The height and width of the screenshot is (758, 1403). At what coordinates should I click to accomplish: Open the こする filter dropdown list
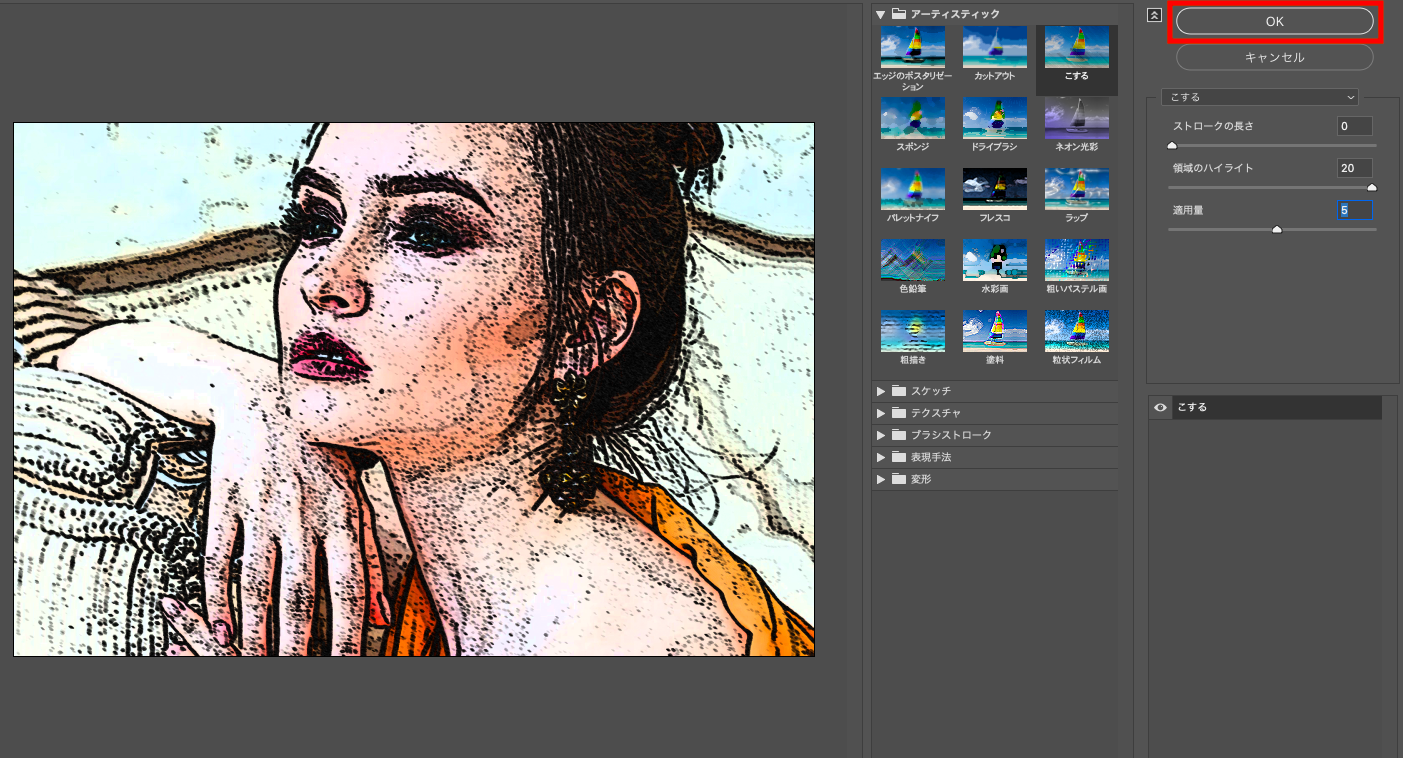[x=1259, y=97]
